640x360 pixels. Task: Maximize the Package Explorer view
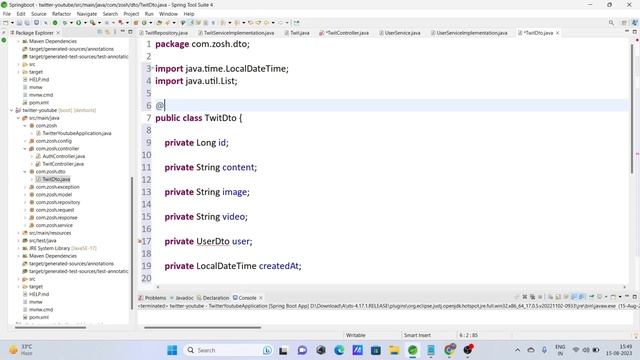coord(130,32)
